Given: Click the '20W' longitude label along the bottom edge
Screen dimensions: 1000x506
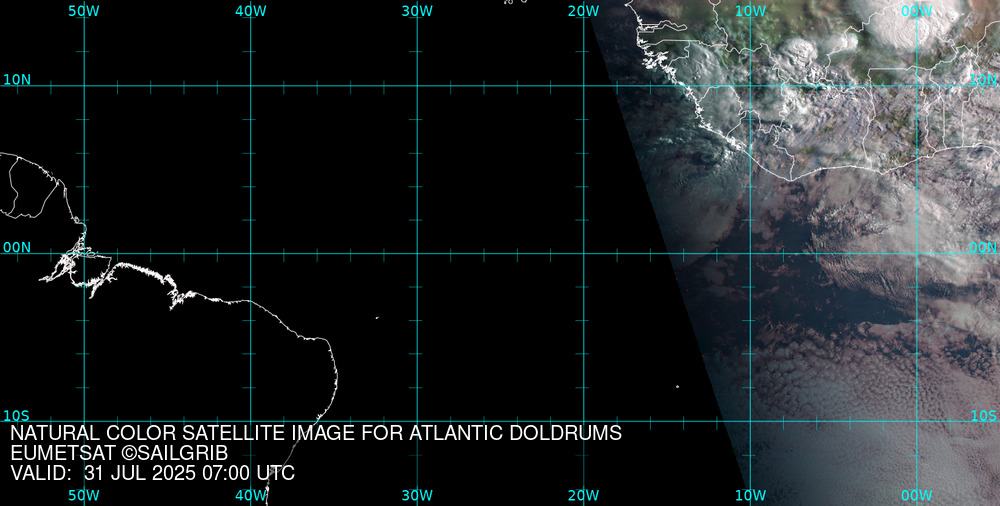Looking at the screenshot, I should (x=584, y=496).
